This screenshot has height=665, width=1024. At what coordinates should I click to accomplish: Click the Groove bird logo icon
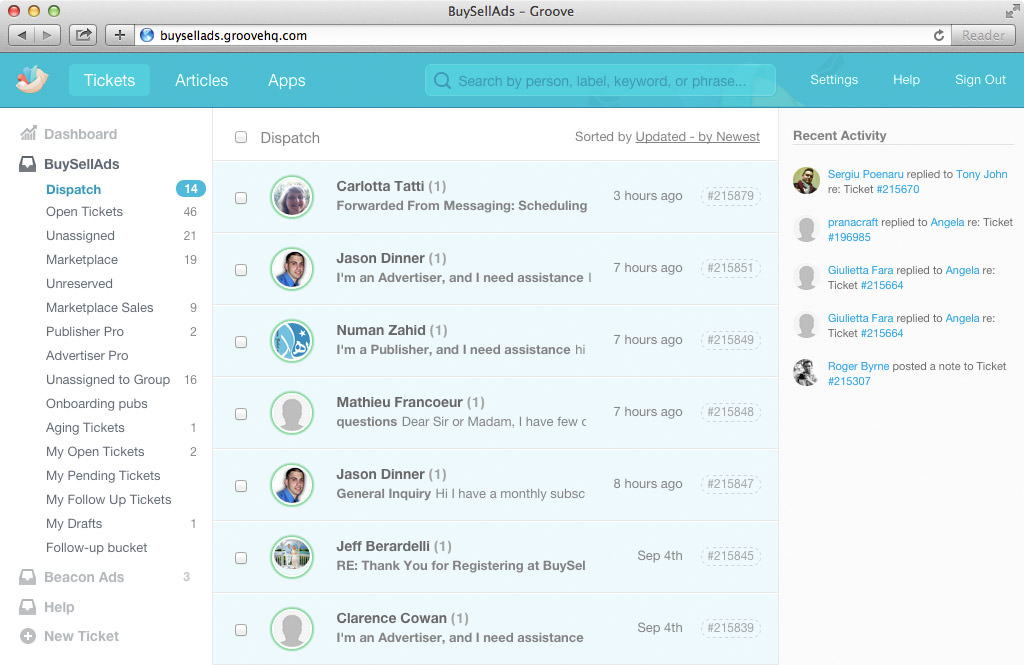point(32,80)
